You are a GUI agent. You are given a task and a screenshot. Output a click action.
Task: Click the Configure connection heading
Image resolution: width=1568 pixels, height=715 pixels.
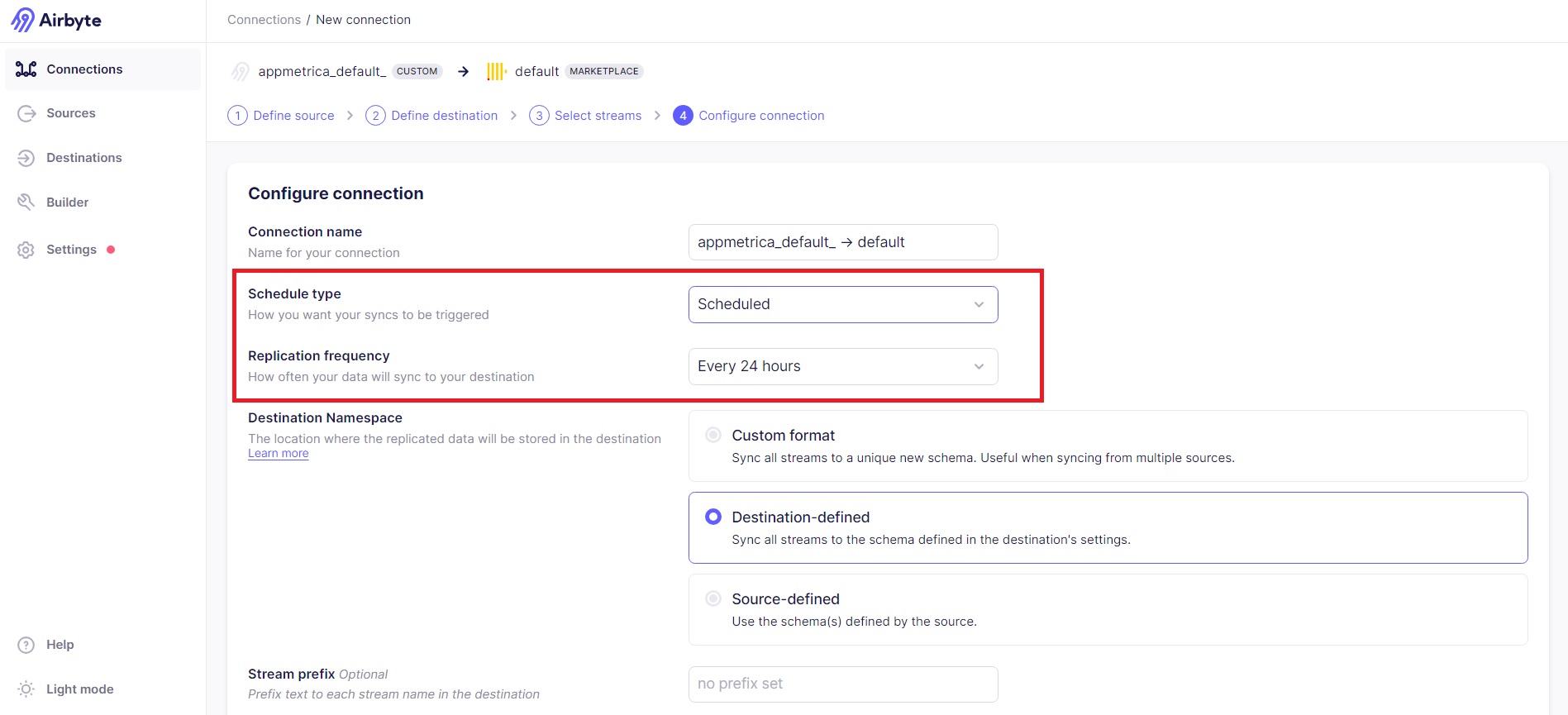(336, 193)
